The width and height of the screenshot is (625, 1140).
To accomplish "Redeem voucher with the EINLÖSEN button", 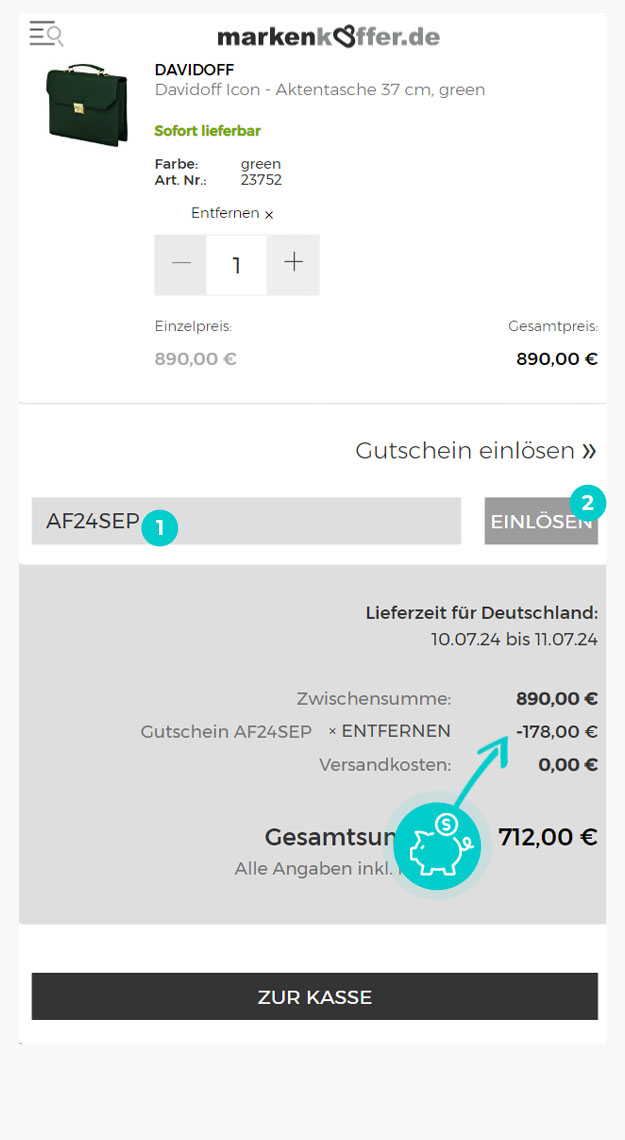I will click(x=541, y=521).
